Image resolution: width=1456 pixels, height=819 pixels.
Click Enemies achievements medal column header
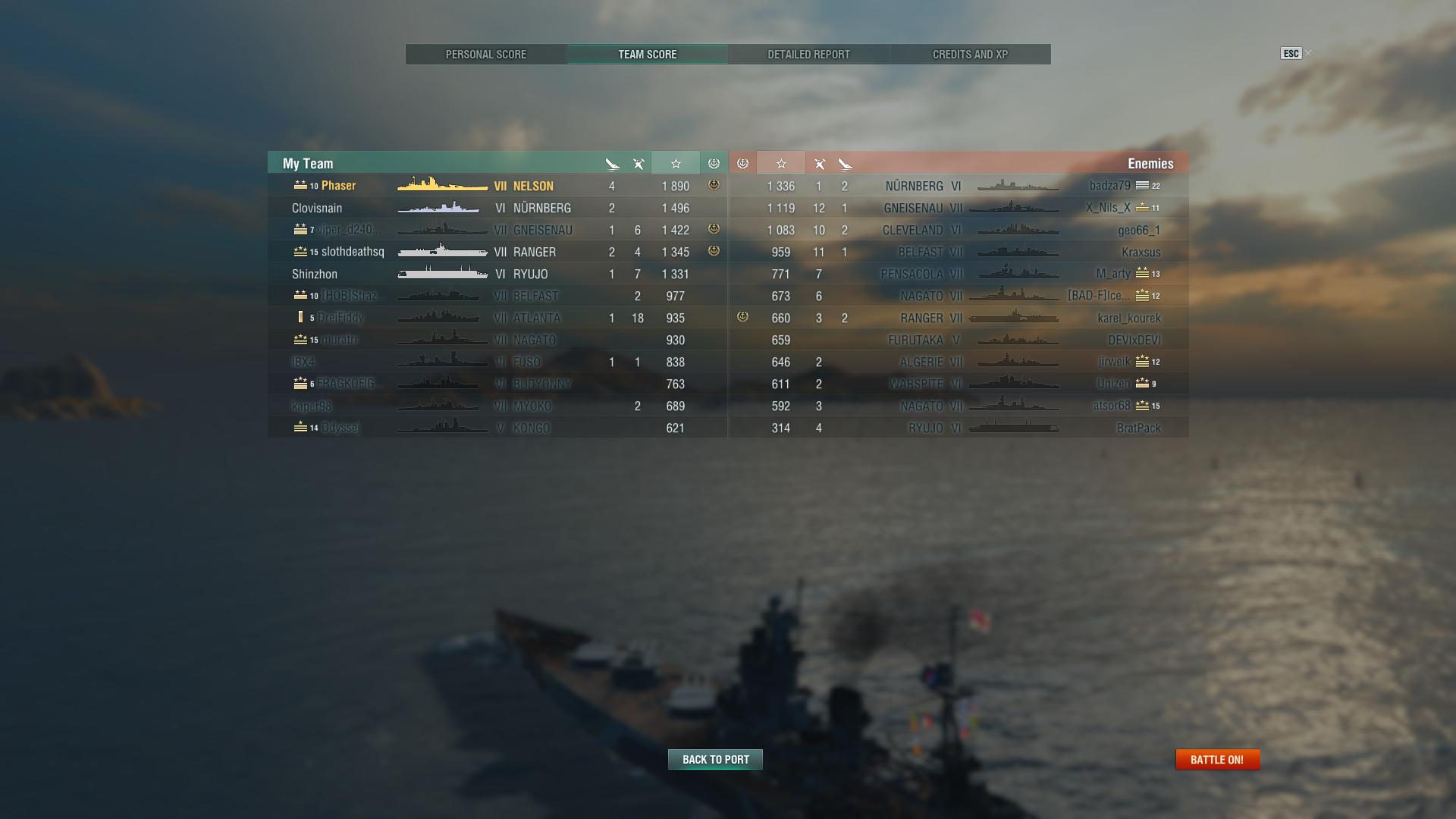[x=742, y=164]
